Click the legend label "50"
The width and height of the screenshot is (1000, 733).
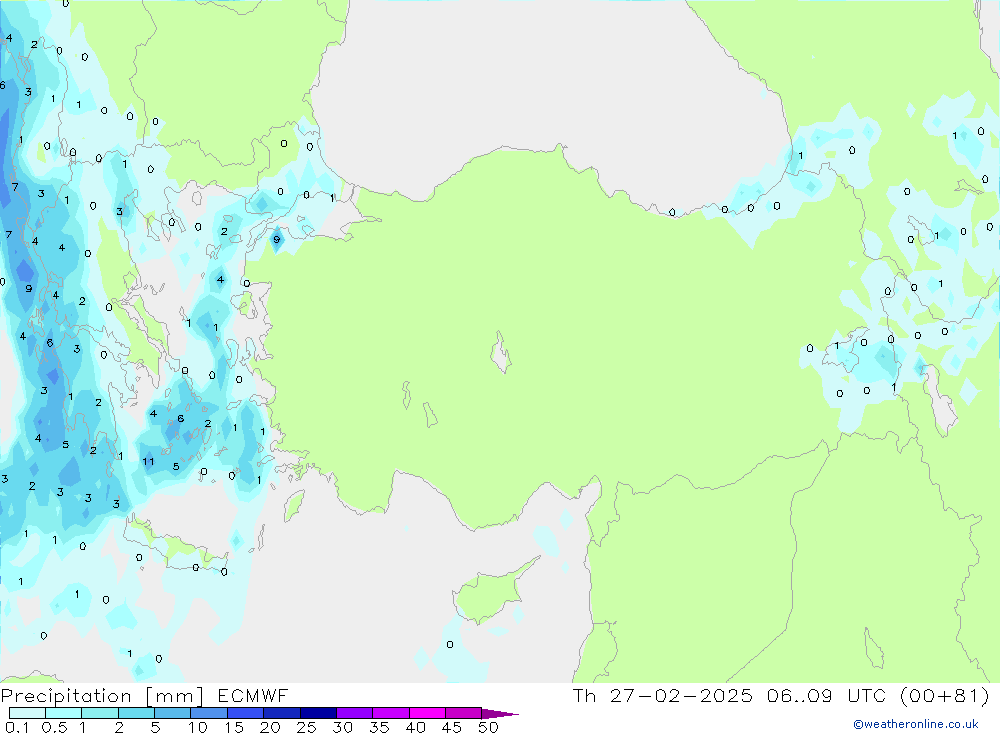coord(489,727)
